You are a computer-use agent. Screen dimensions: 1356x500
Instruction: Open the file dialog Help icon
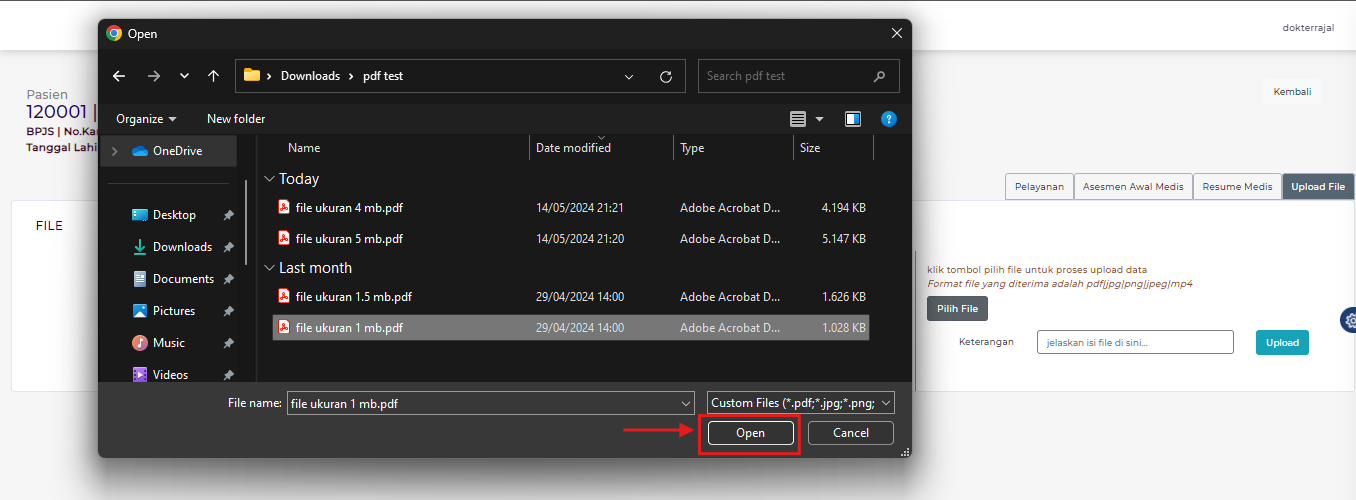(888, 119)
